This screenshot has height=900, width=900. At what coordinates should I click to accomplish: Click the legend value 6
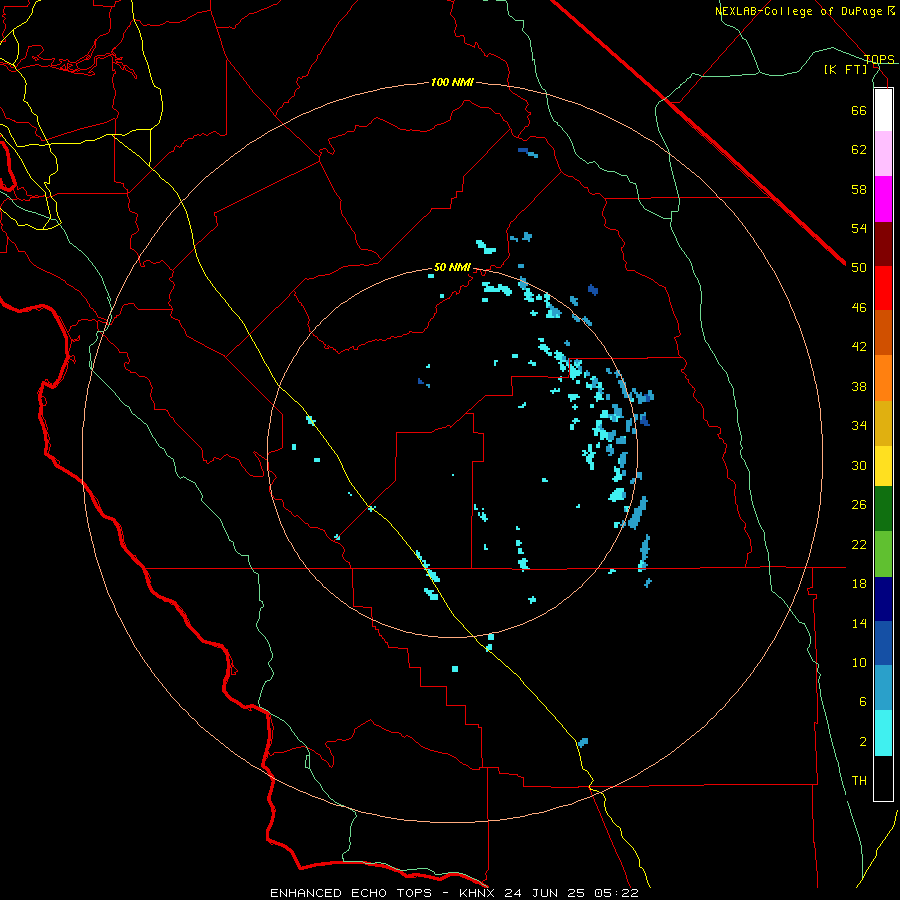[x=863, y=702]
